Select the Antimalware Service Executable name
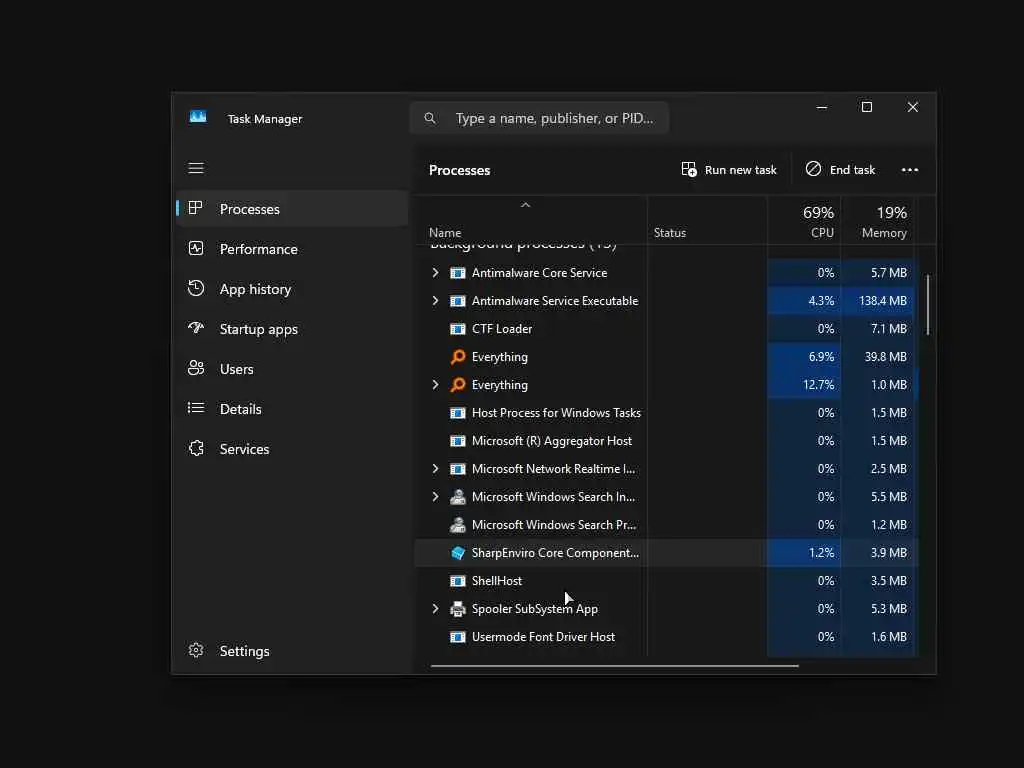Image resolution: width=1024 pixels, height=768 pixels. pos(555,300)
